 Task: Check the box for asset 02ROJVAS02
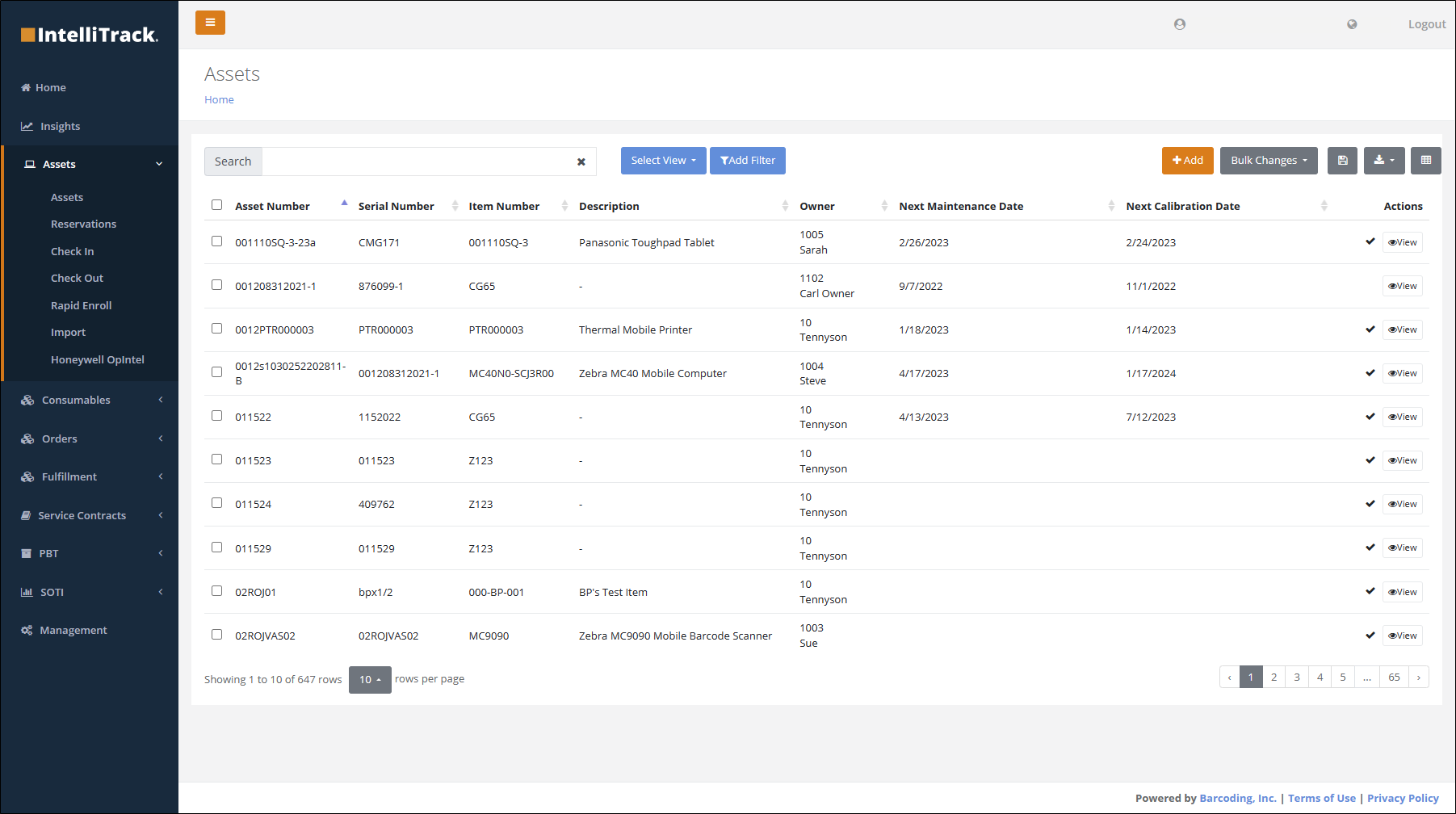pos(216,635)
